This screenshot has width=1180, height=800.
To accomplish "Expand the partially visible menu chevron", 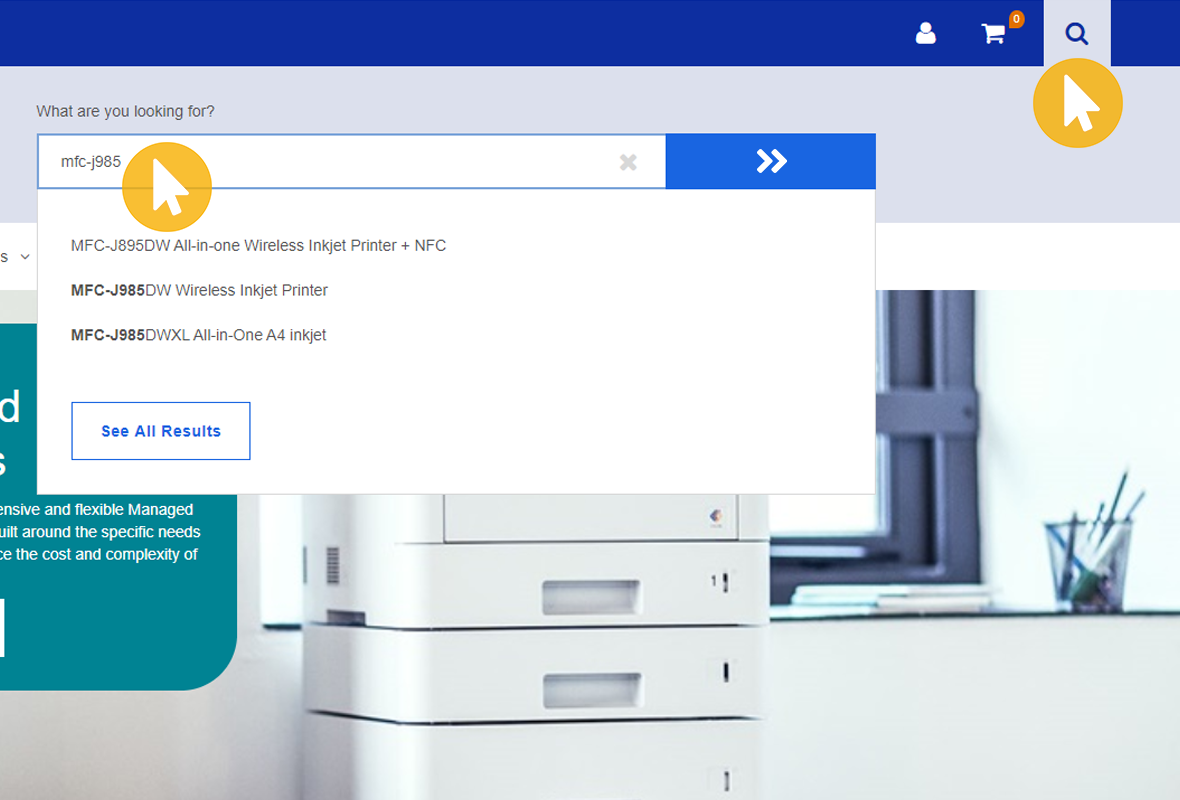I will (25, 257).
